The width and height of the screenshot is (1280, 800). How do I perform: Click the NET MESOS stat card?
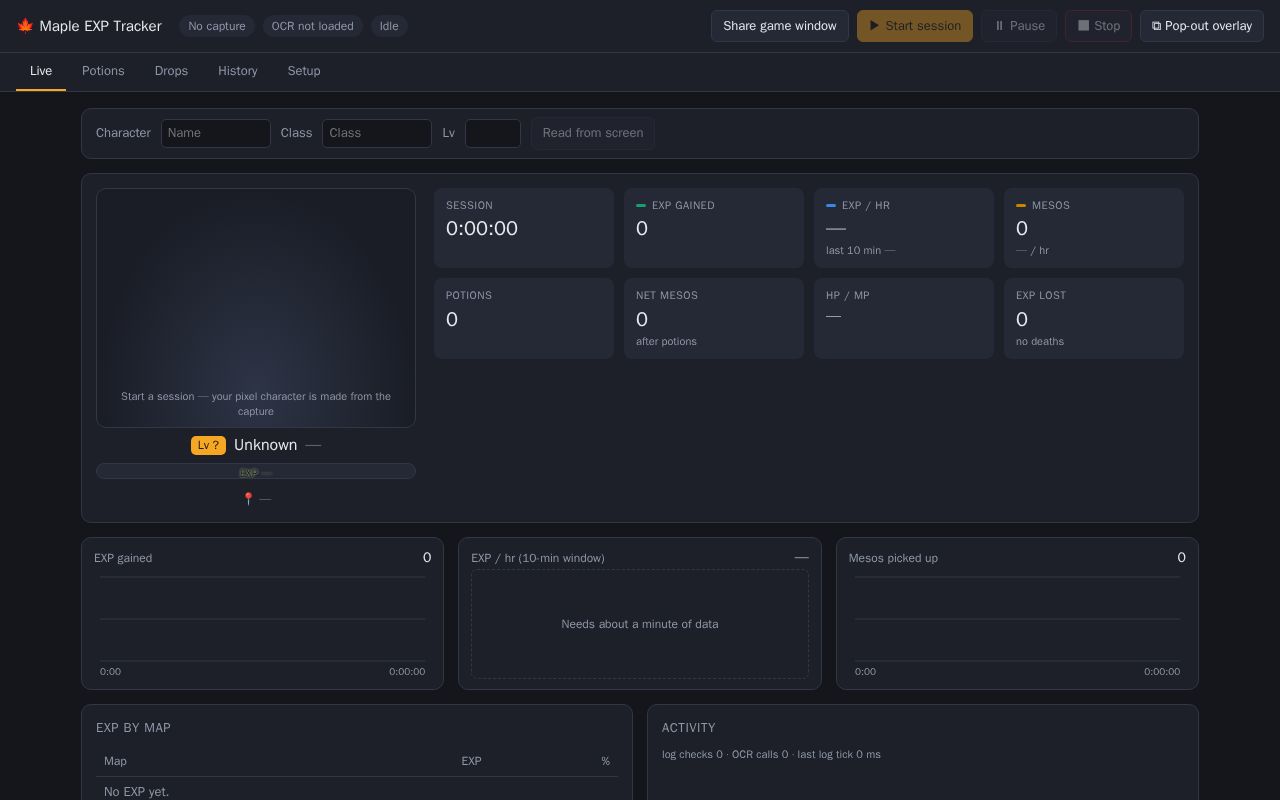(714, 318)
